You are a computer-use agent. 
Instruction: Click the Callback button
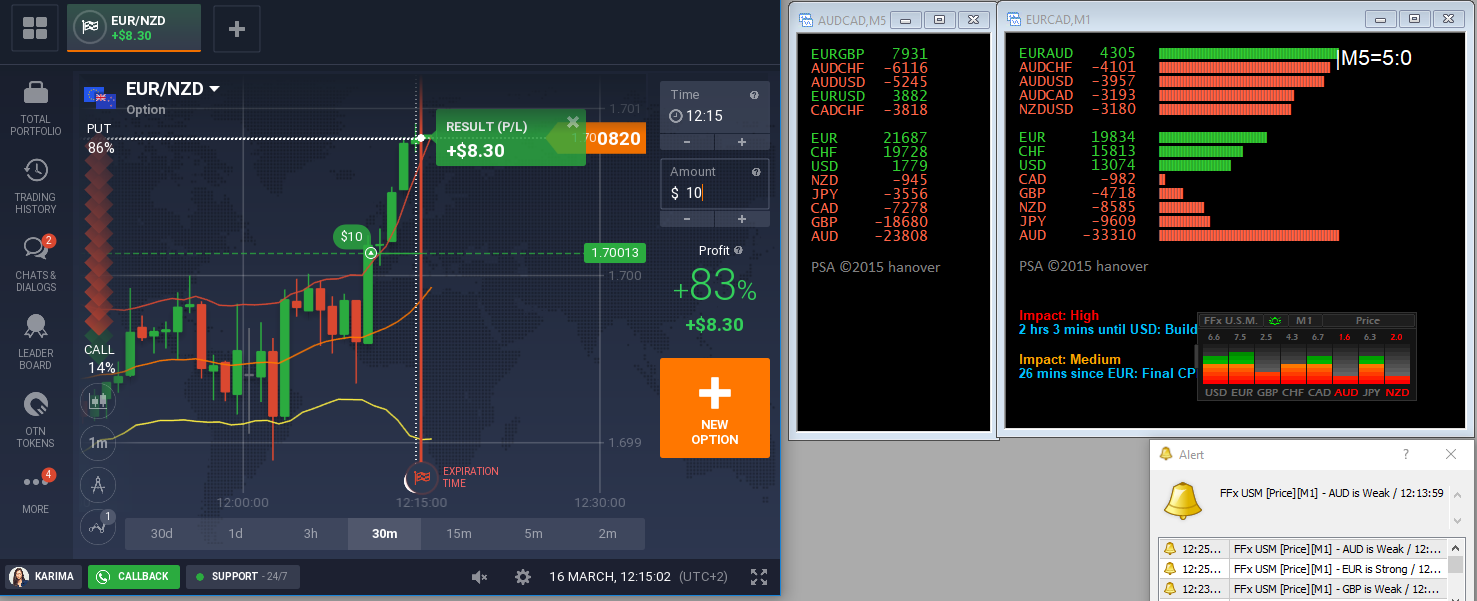[134, 577]
